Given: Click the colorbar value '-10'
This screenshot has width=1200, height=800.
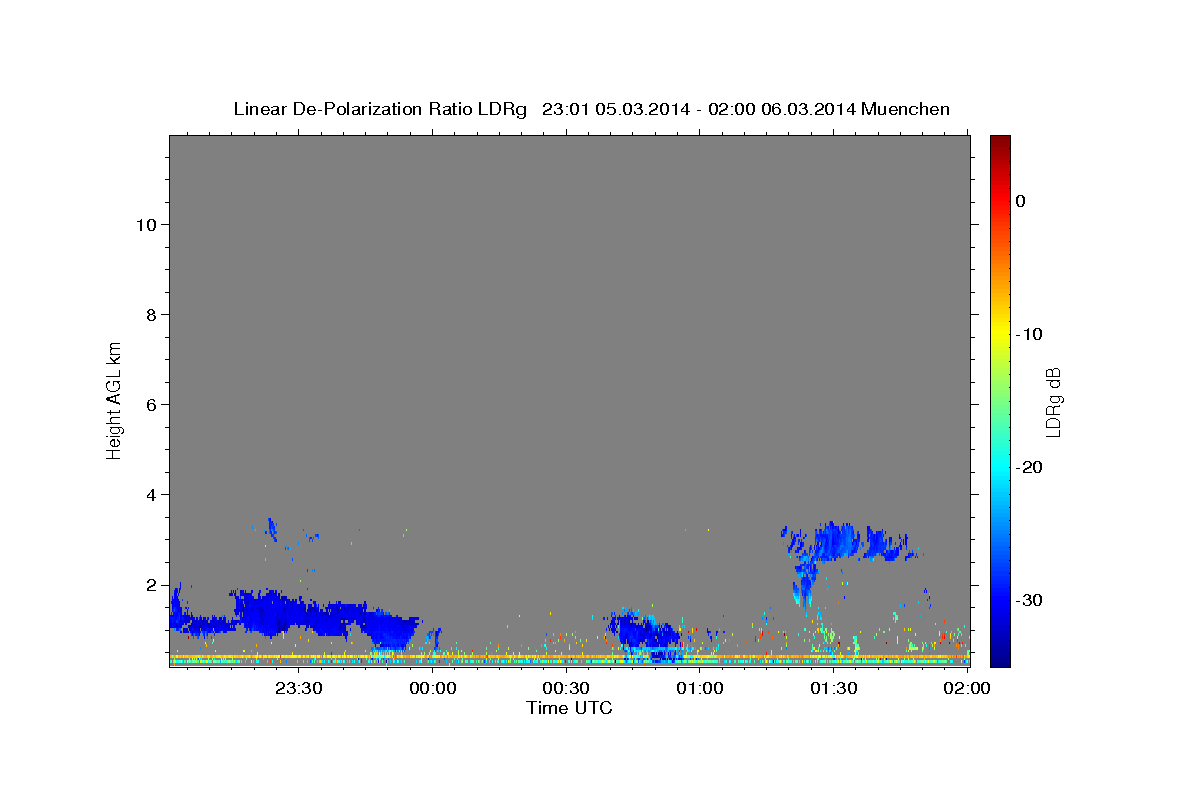Looking at the screenshot, I should point(1030,334).
